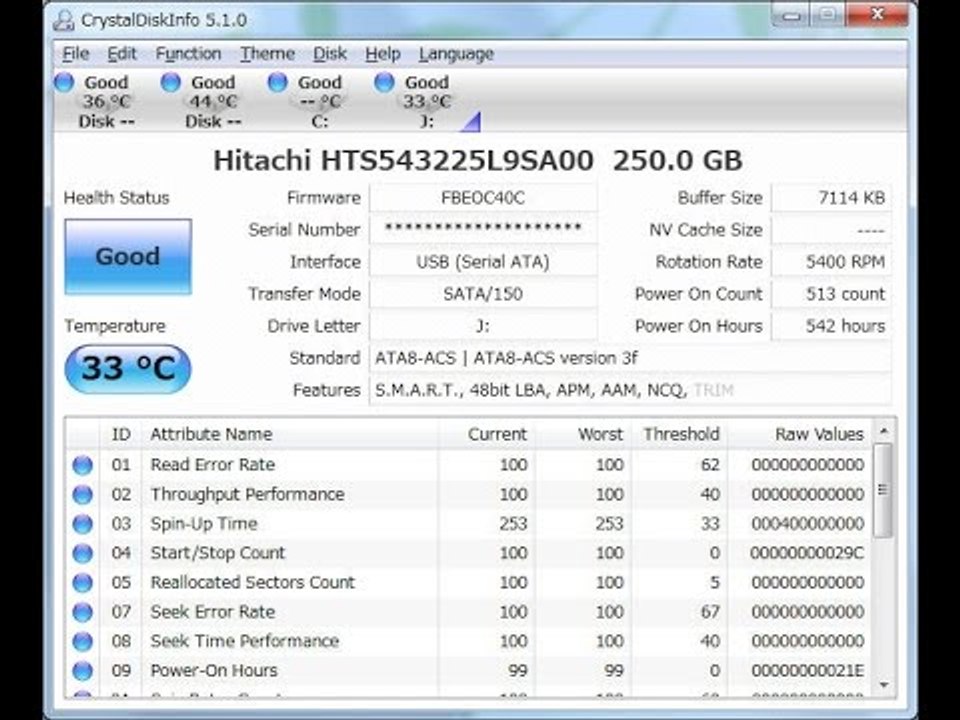Open the File menu

[76, 54]
